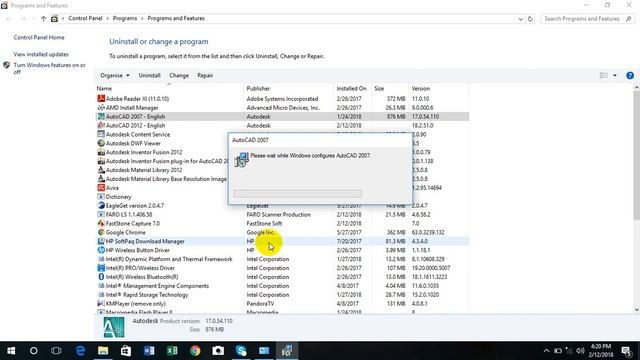Click the KMPlayer program icon

coord(101,304)
